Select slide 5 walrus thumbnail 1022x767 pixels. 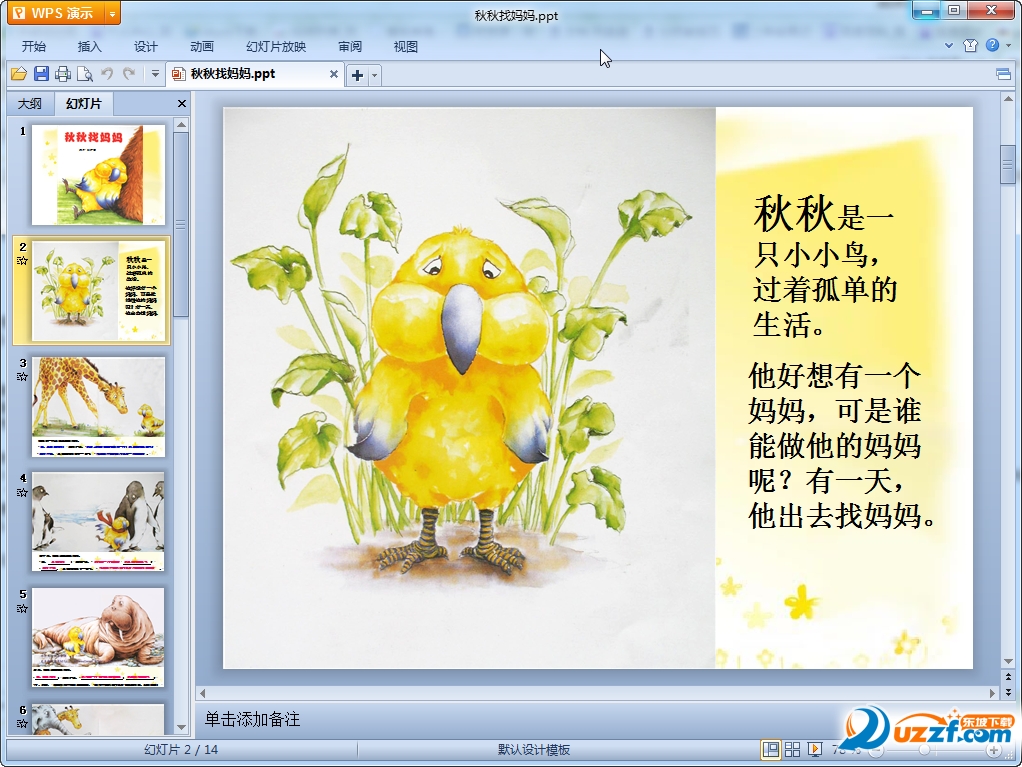(98, 637)
